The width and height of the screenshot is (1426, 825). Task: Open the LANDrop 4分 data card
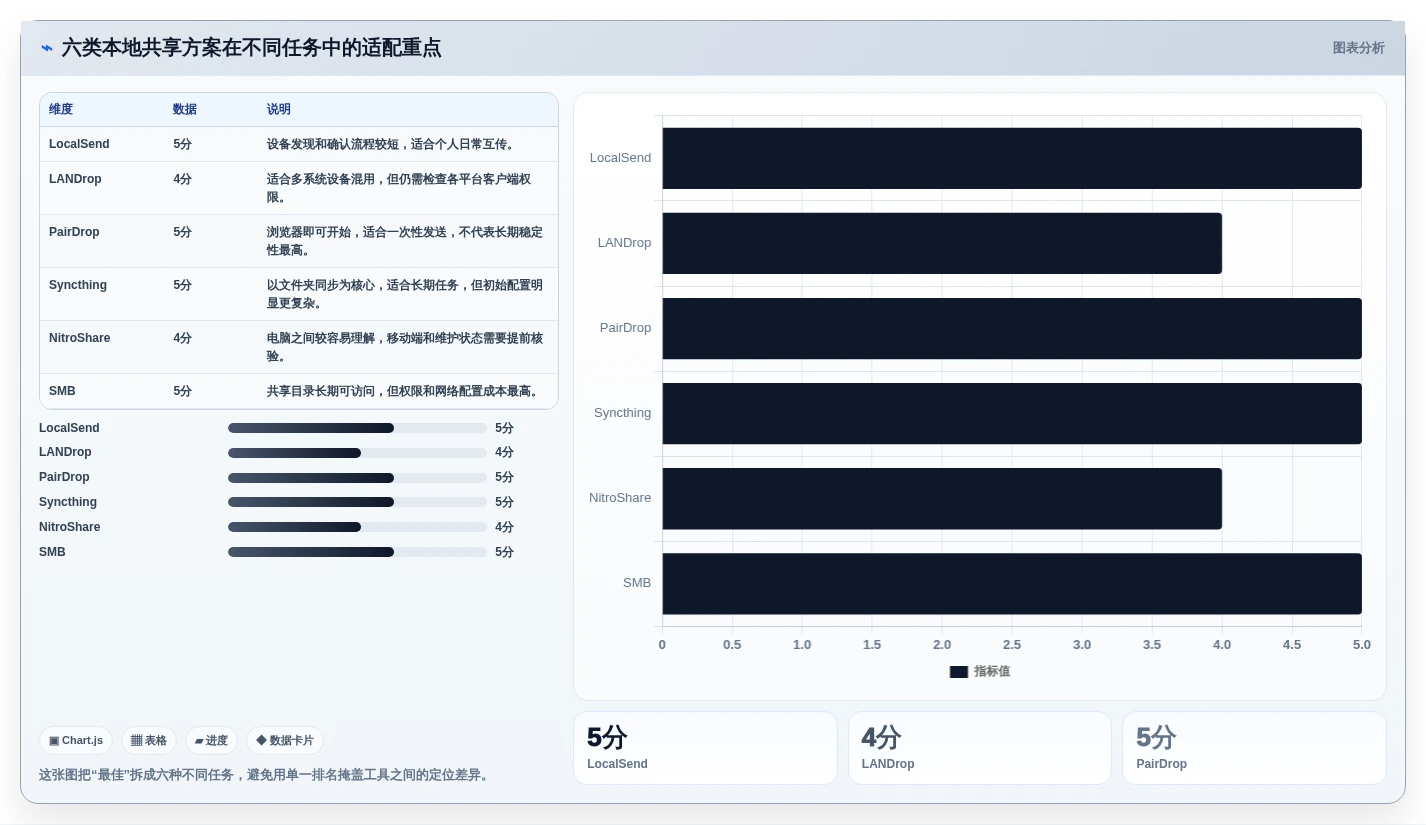click(x=980, y=748)
